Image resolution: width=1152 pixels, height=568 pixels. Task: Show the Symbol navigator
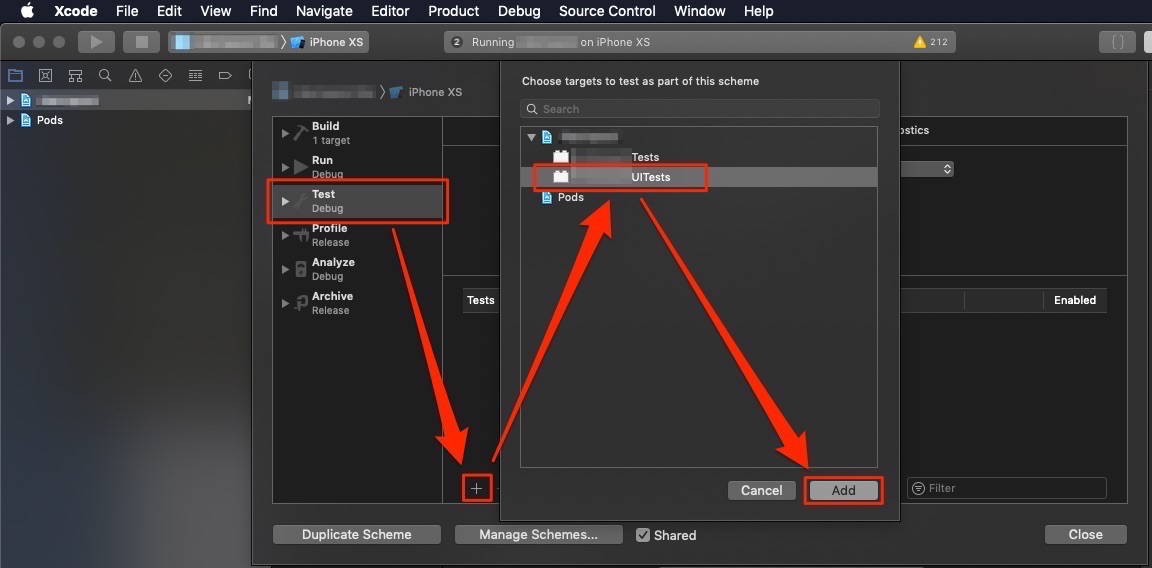[75, 75]
